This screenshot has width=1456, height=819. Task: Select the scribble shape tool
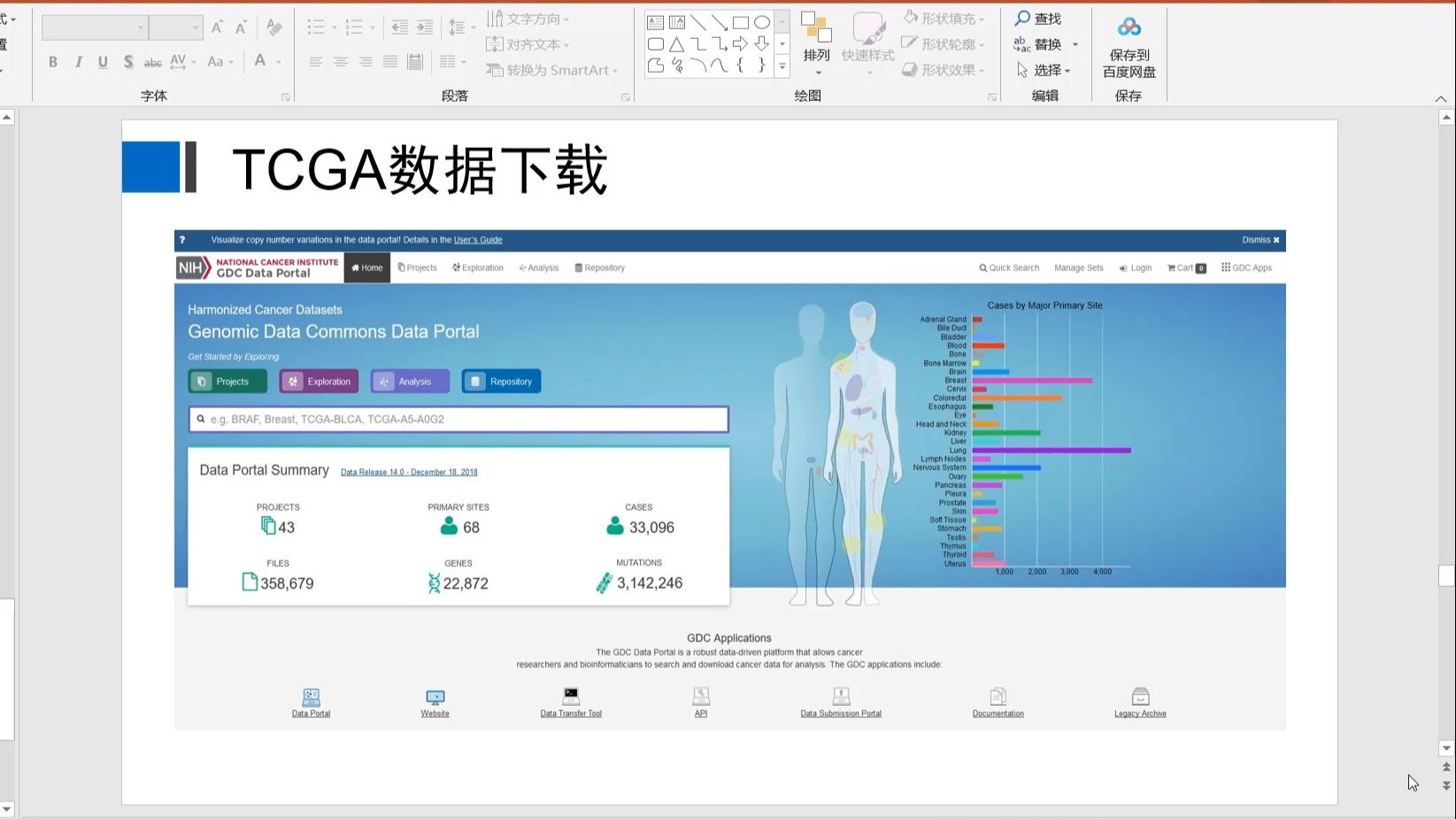677,65
